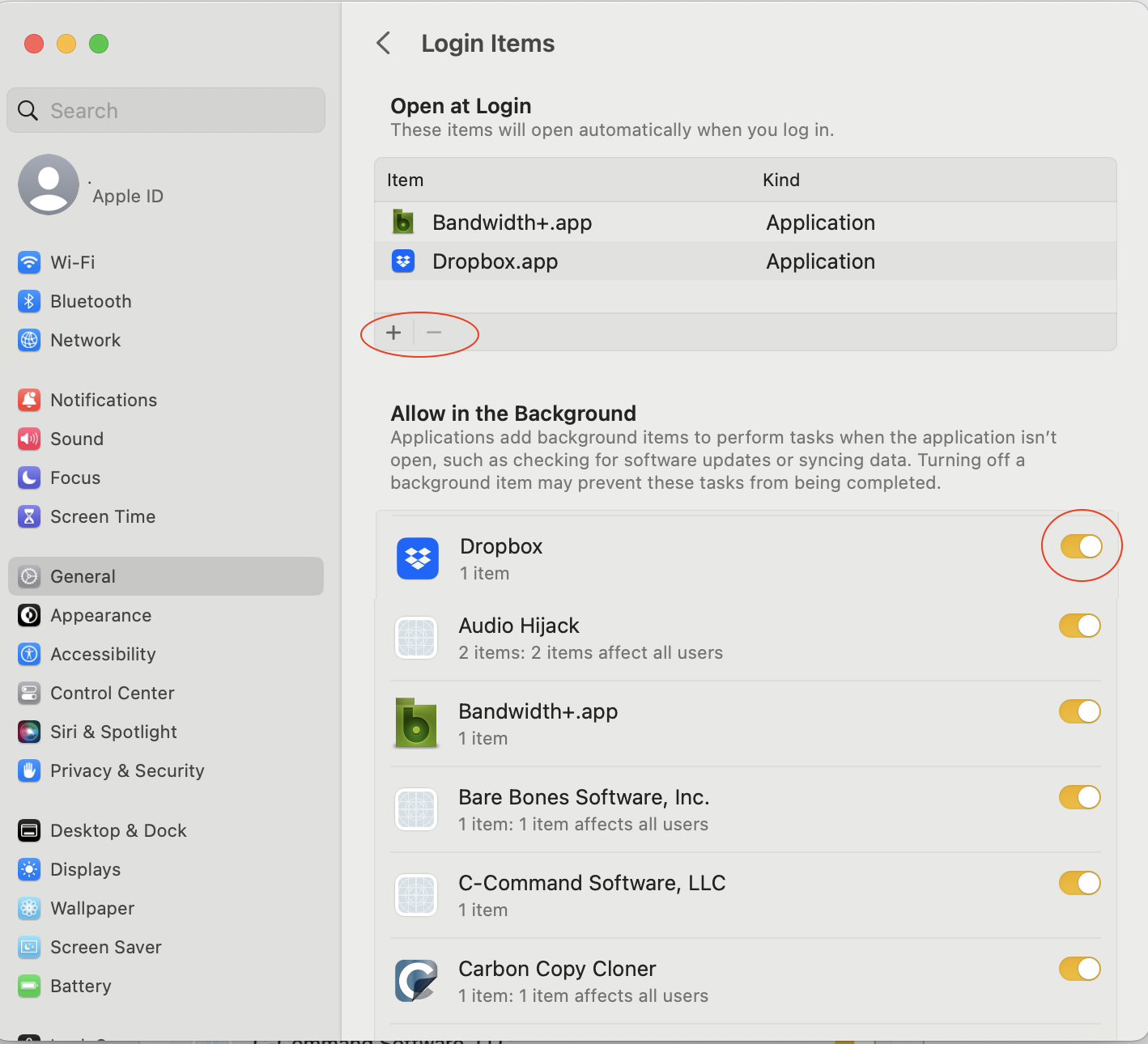This screenshot has height=1044, width=1148.
Task: Click the Carbon Copy Cloner name
Action: (x=557, y=969)
